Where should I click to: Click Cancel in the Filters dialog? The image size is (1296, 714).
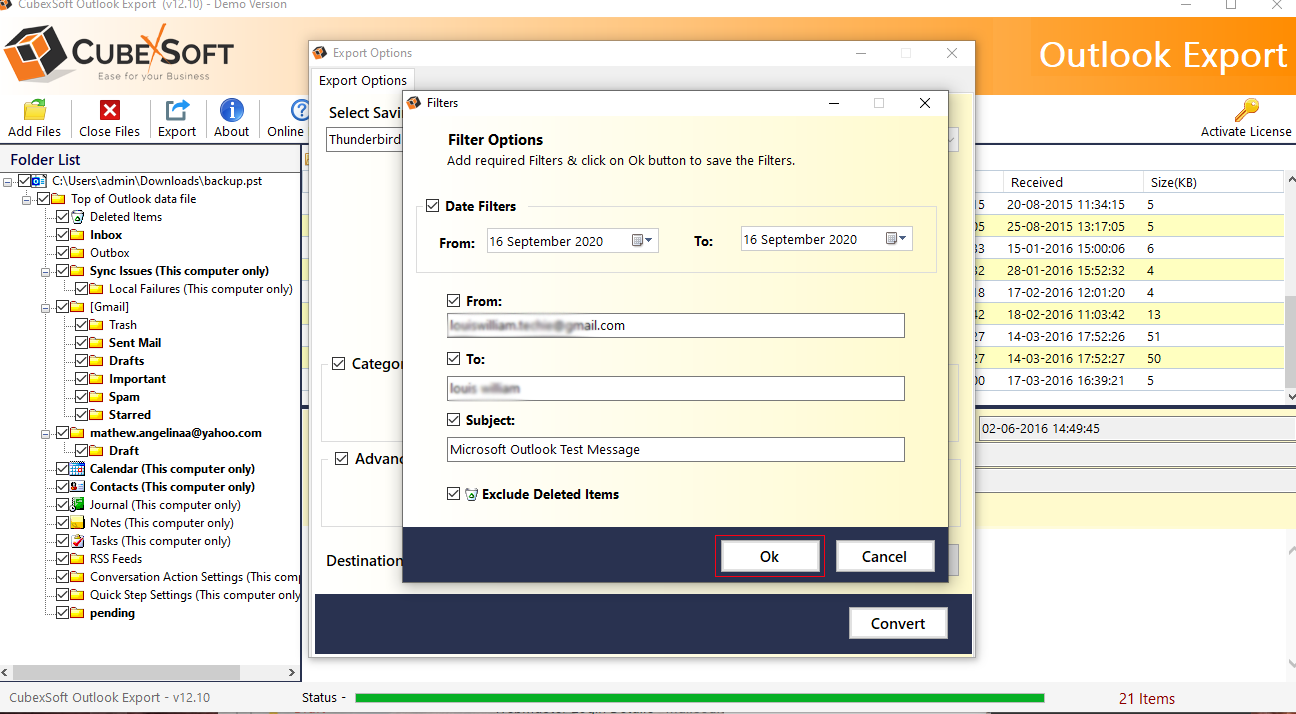coord(885,556)
